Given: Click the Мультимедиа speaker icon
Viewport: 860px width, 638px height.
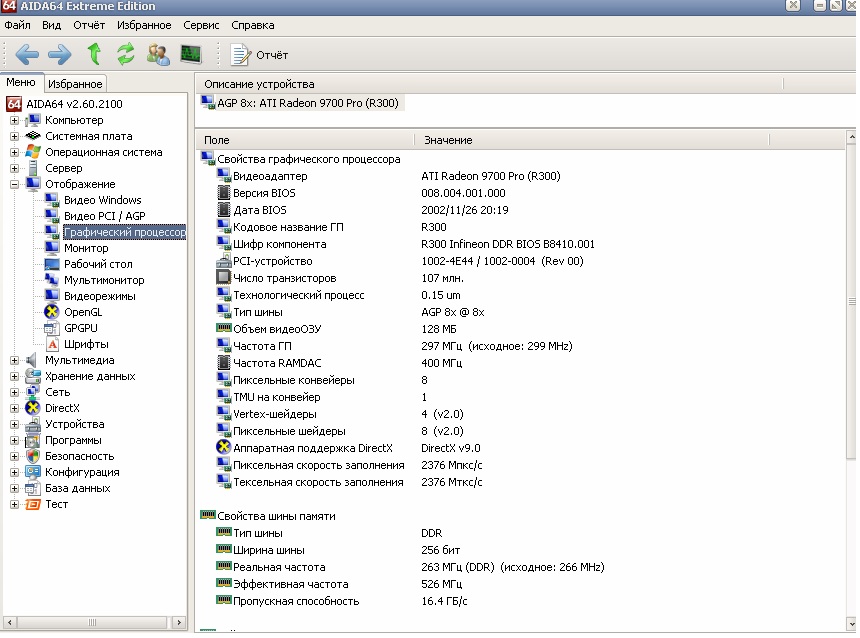Looking at the screenshot, I should click(x=32, y=360).
